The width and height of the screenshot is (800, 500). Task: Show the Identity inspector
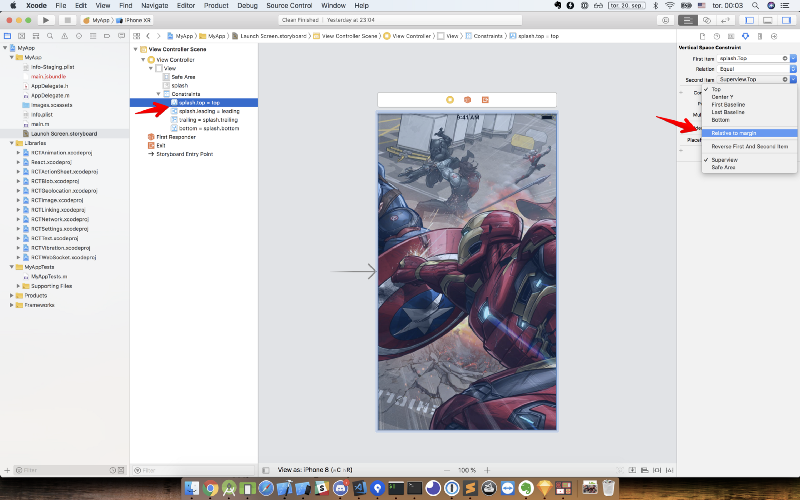click(x=731, y=36)
